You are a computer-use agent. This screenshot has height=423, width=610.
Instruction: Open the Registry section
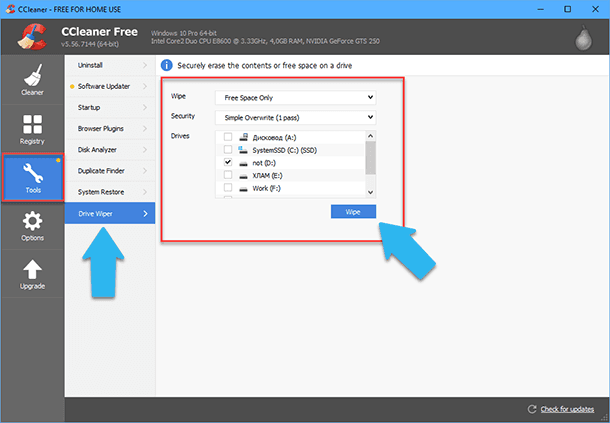point(32,129)
